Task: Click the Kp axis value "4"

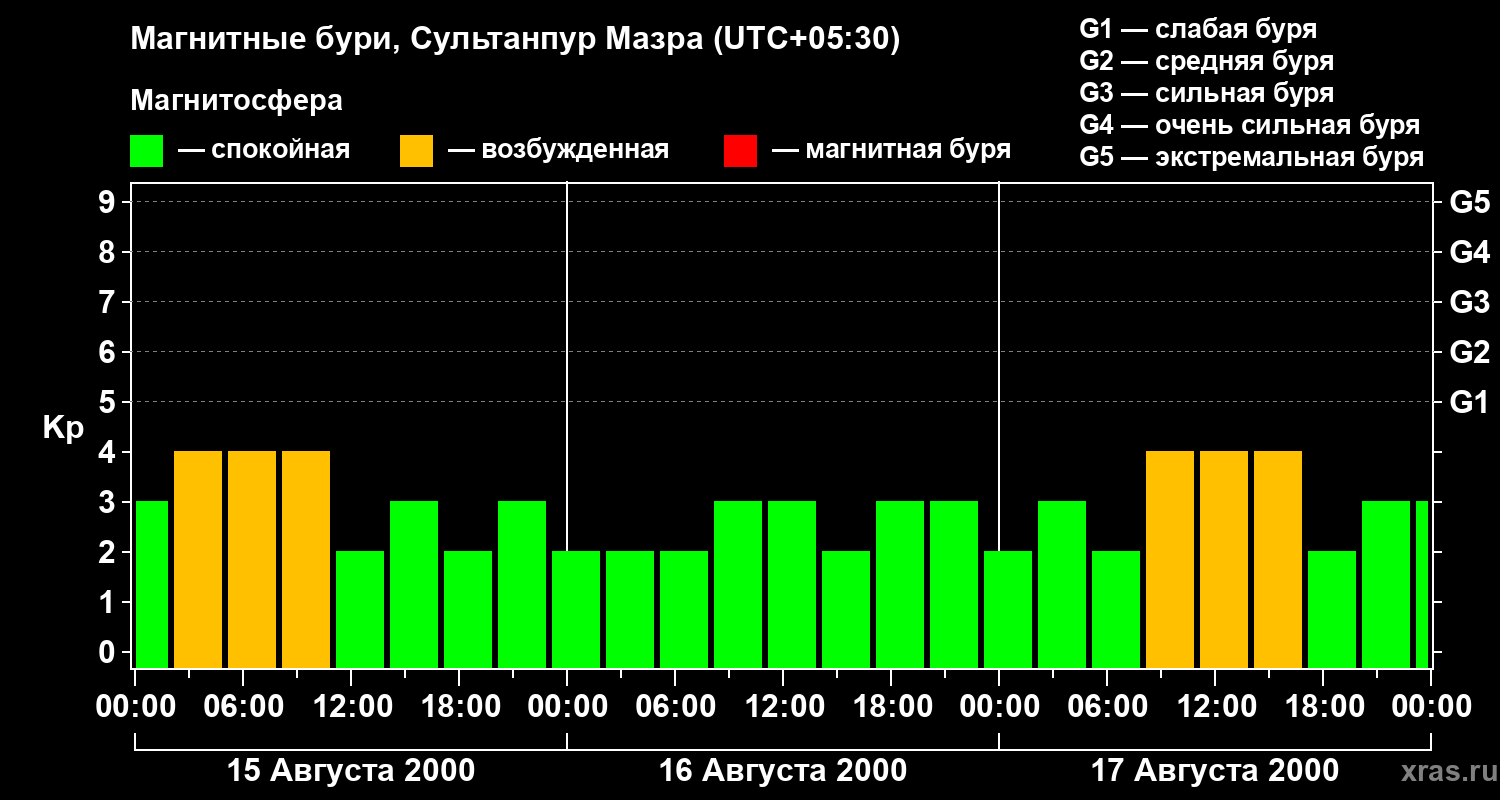Action: (109, 452)
